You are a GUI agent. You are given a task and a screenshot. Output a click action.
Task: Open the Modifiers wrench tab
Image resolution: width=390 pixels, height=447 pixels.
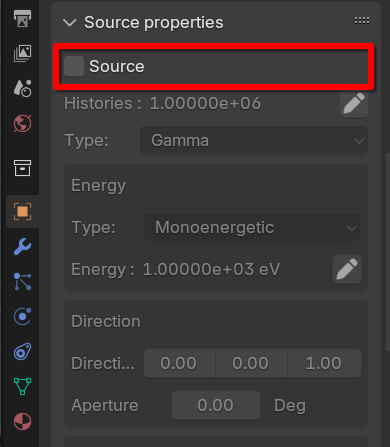(x=22, y=247)
